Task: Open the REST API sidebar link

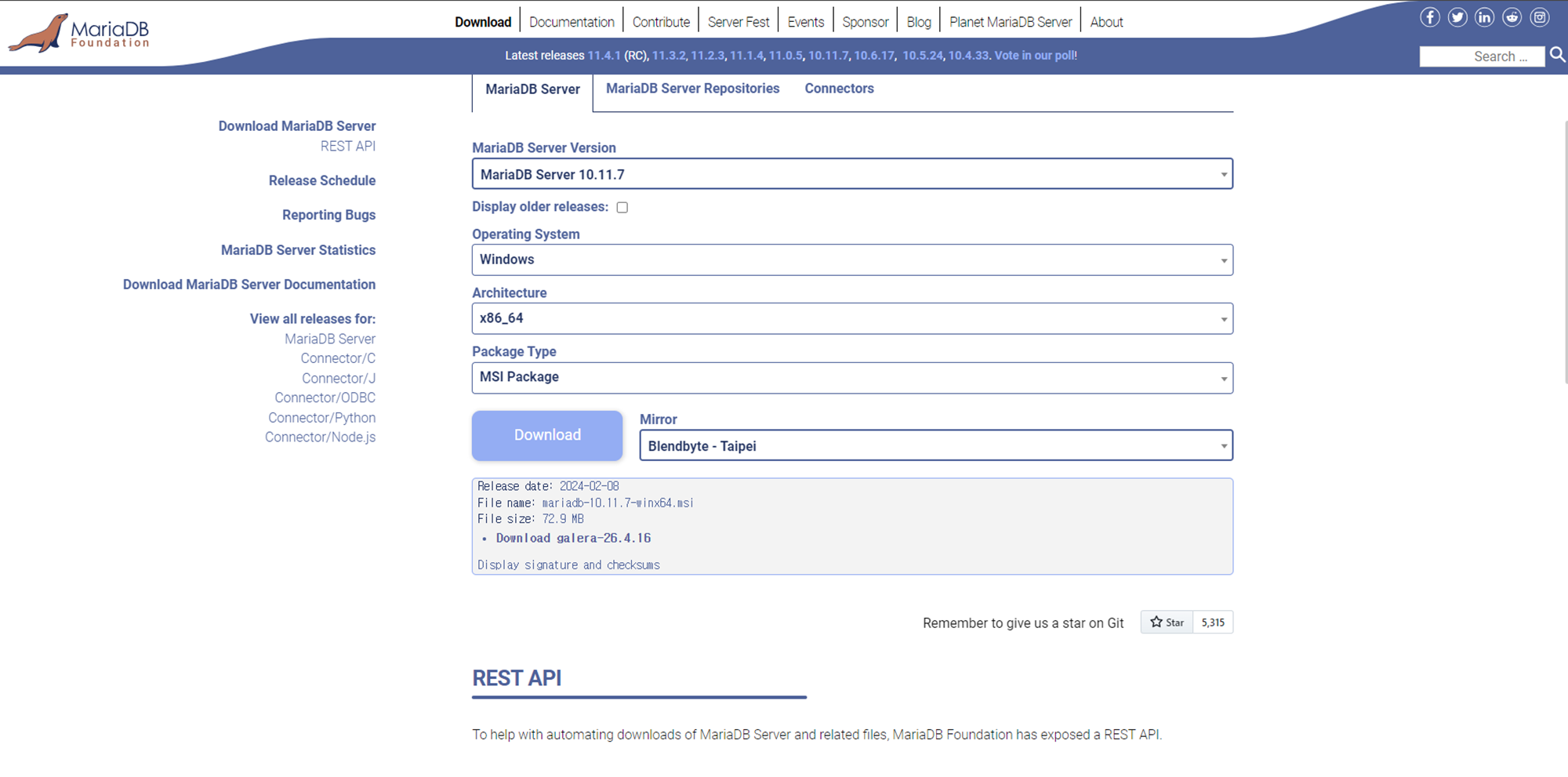Action: tap(348, 146)
